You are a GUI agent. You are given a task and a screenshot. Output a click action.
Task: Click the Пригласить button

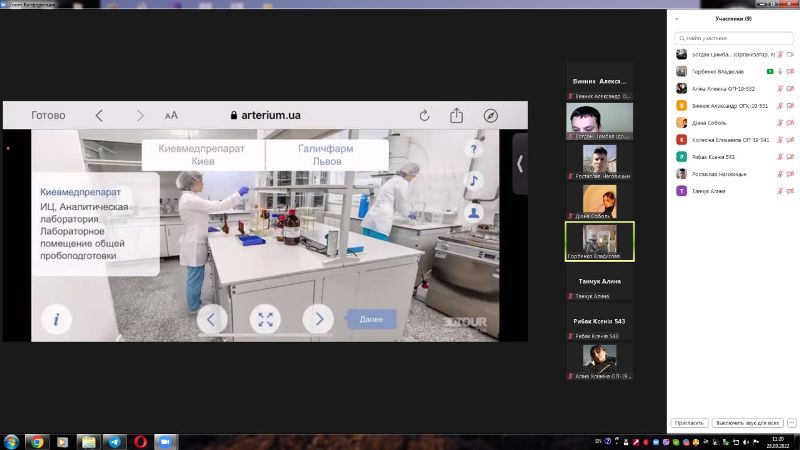[x=690, y=423]
